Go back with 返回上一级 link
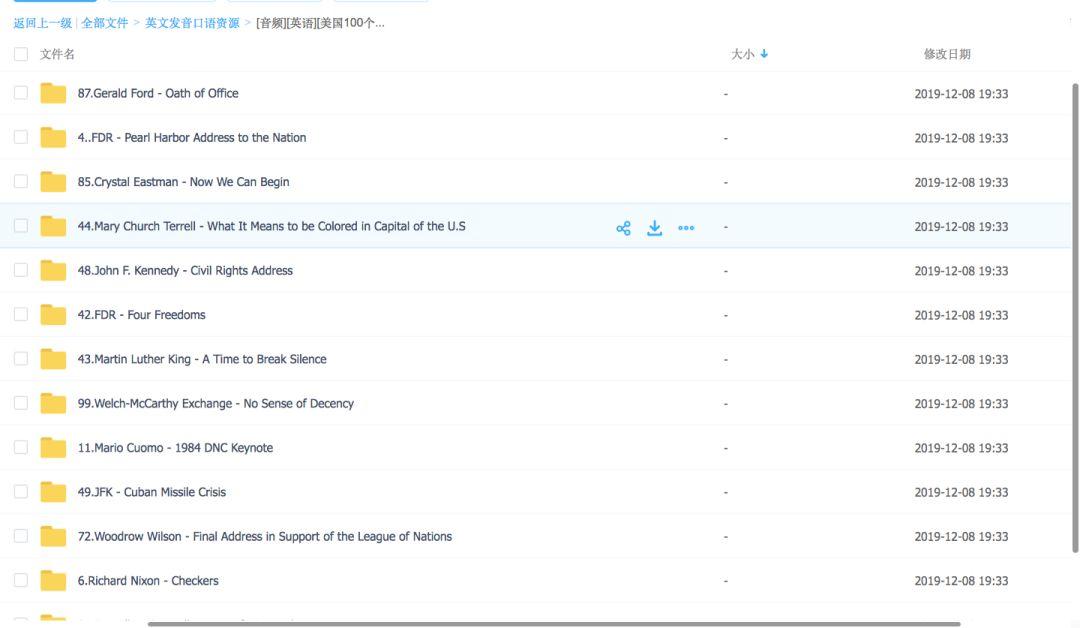Viewport: 1080px width, 628px height. pos(43,23)
